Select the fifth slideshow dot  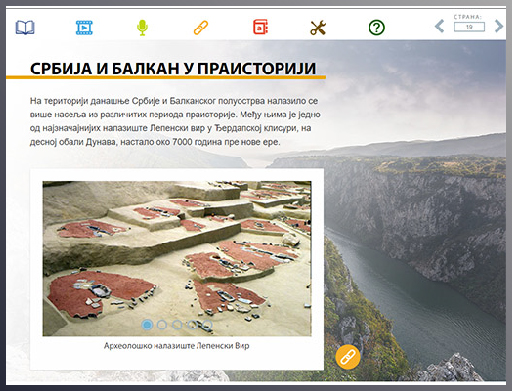click(207, 324)
